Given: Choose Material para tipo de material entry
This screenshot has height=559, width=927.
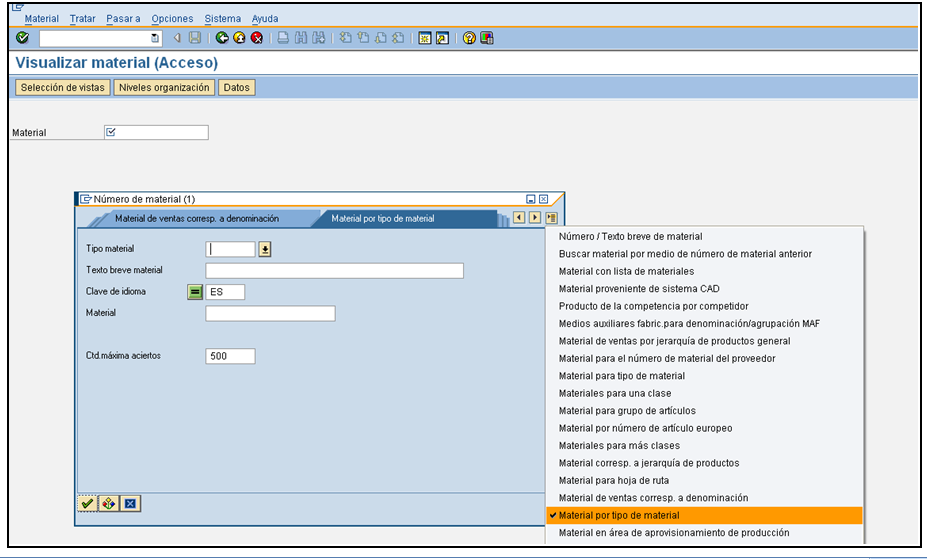Looking at the screenshot, I should (x=704, y=376).
